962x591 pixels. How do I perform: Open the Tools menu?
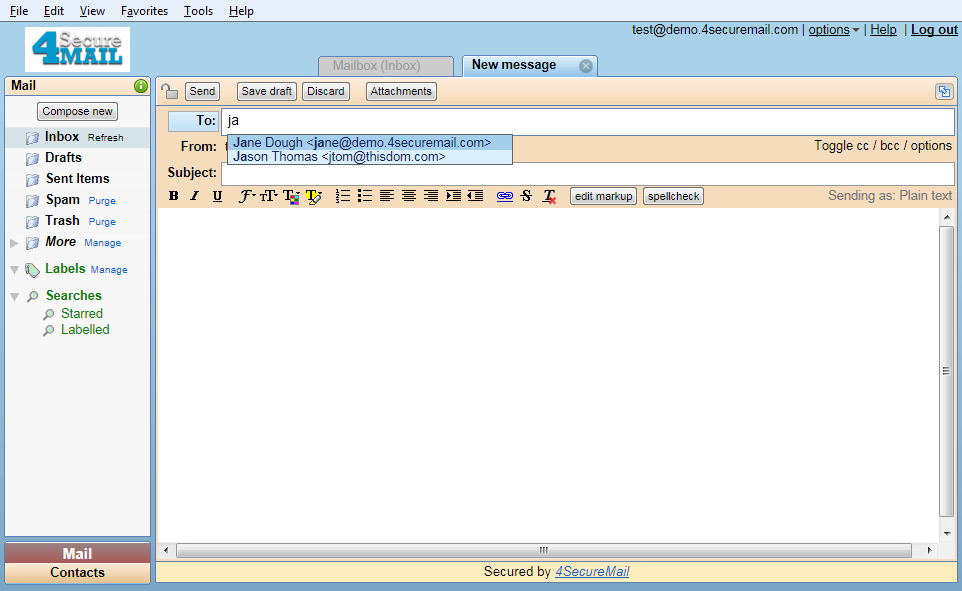(198, 11)
